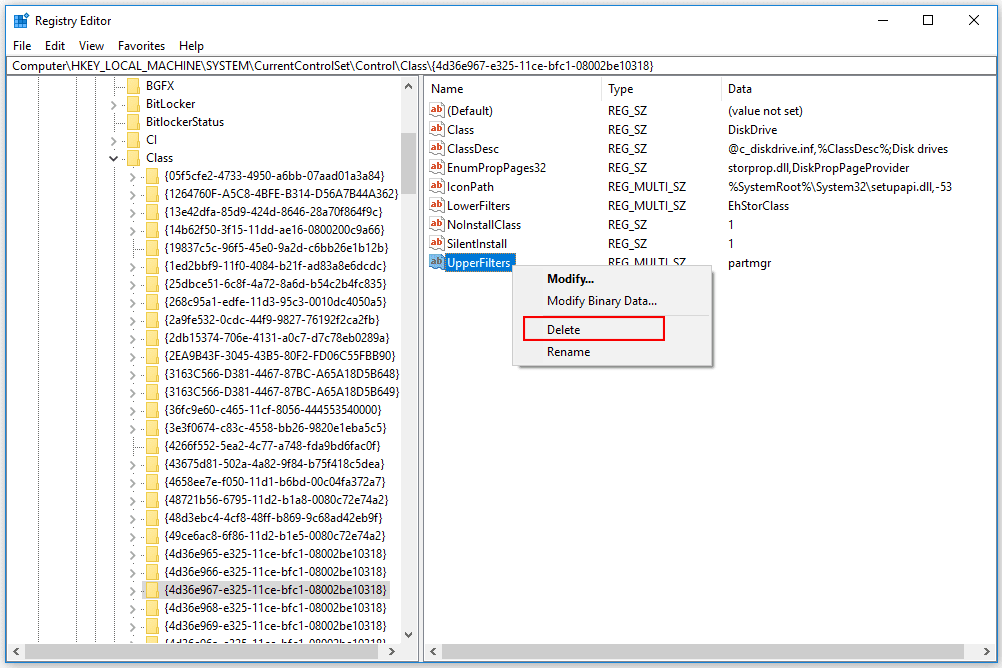This screenshot has height=668, width=1002.
Task: Select Modify Binary Data... in context menu
Action: [612, 300]
